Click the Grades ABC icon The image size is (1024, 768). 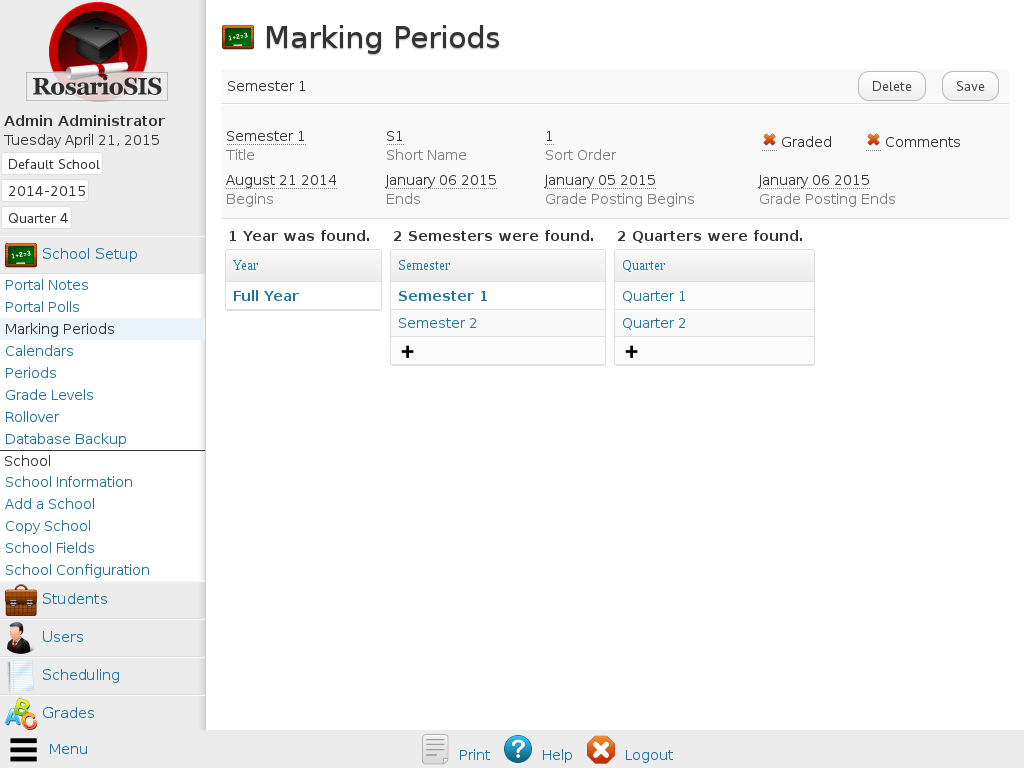point(21,714)
